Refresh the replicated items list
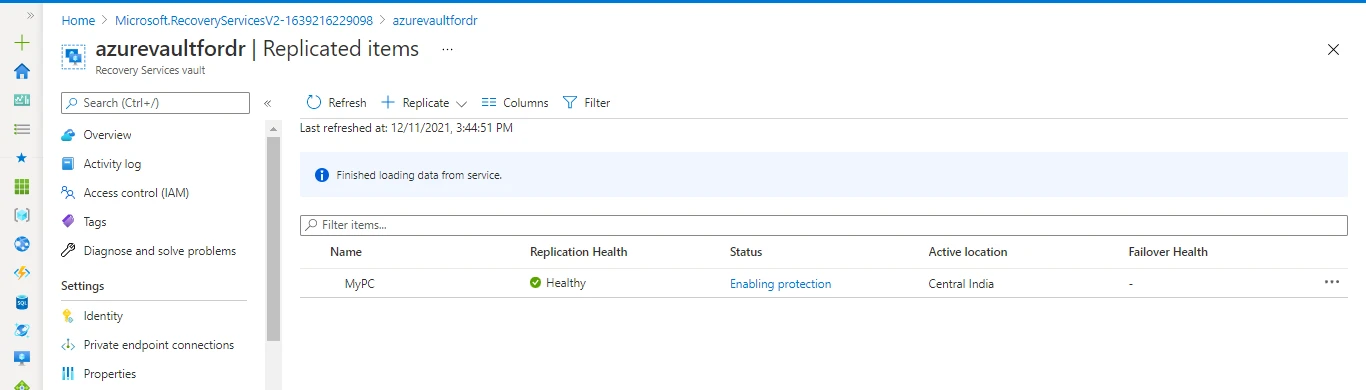1366x390 pixels. (x=336, y=103)
